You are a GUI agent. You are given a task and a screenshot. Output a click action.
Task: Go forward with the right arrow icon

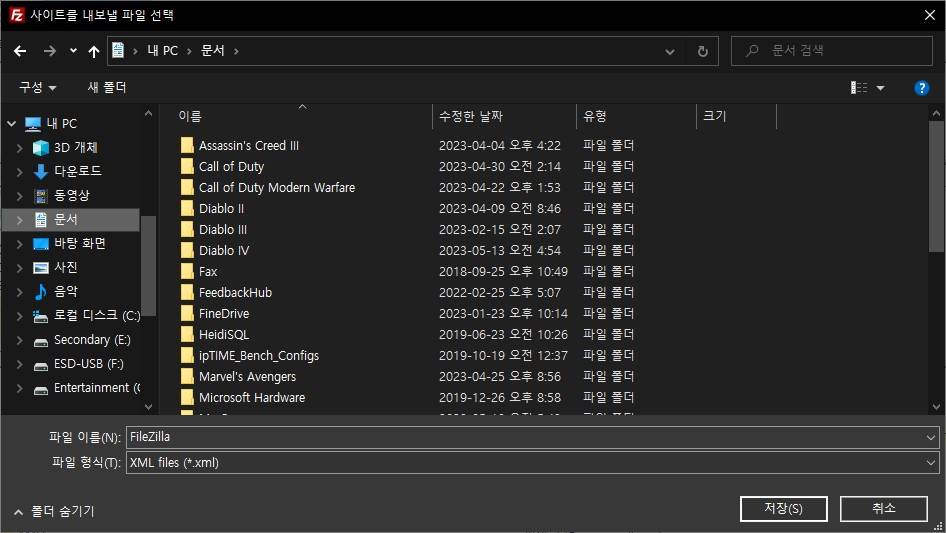tap(49, 51)
